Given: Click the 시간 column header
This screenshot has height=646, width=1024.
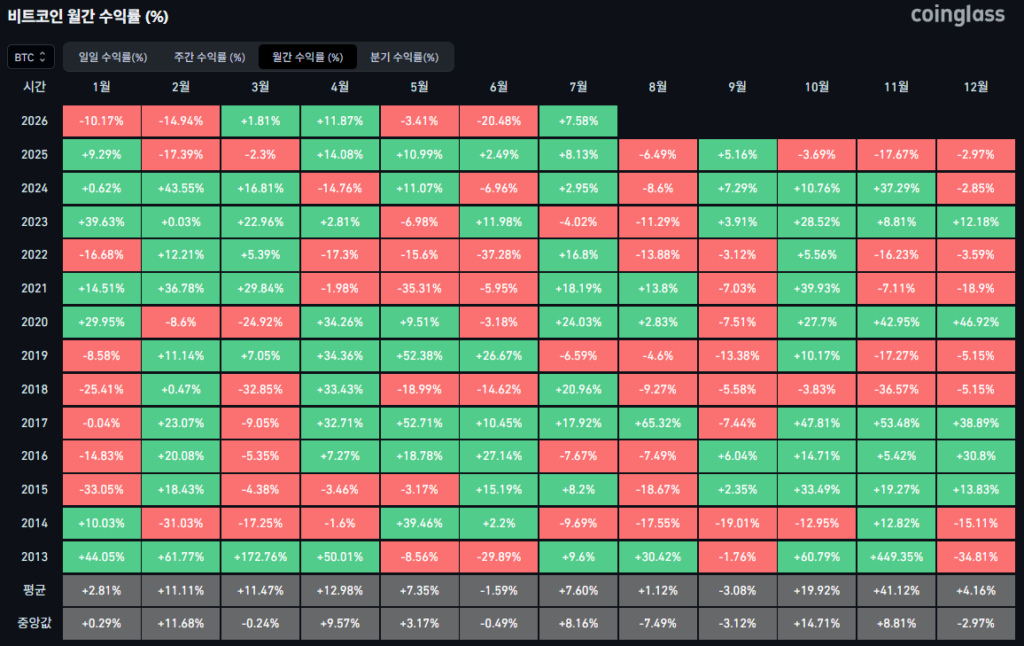Looking at the screenshot, I should 35,87.
